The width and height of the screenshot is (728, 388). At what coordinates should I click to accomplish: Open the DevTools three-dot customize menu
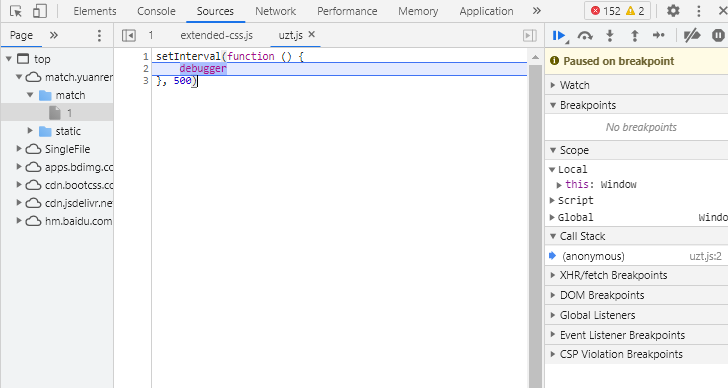point(698,11)
